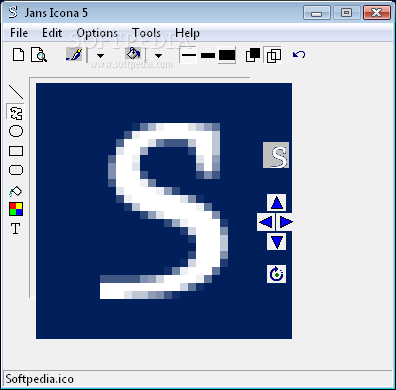Shift the image left with arrow
The height and width of the screenshot is (390, 396).
pos(266,222)
